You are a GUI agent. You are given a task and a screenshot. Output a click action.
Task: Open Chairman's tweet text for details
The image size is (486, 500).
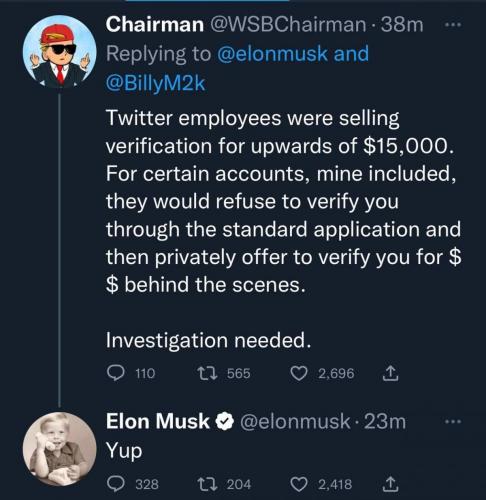pos(283,229)
